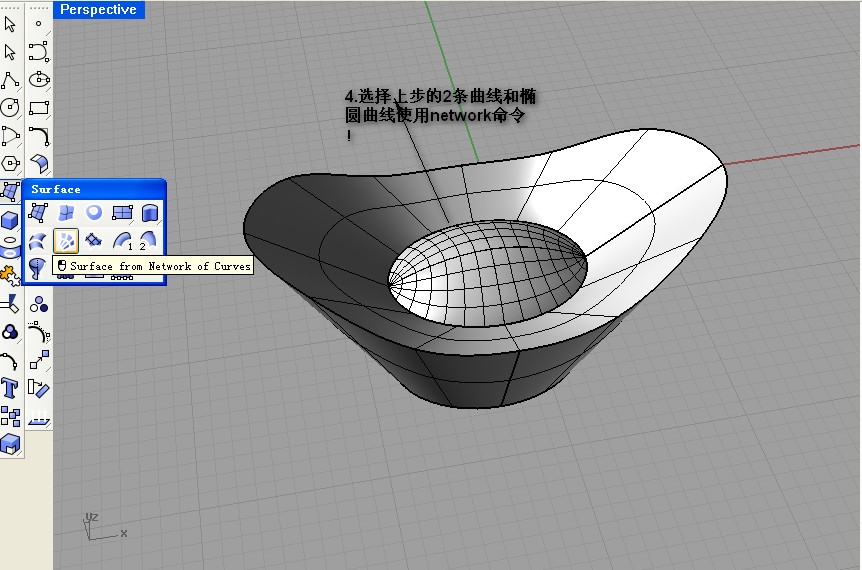862x570 pixels.
Task: Select the Sweep 1 Rail tool
Action: (122, 241)
